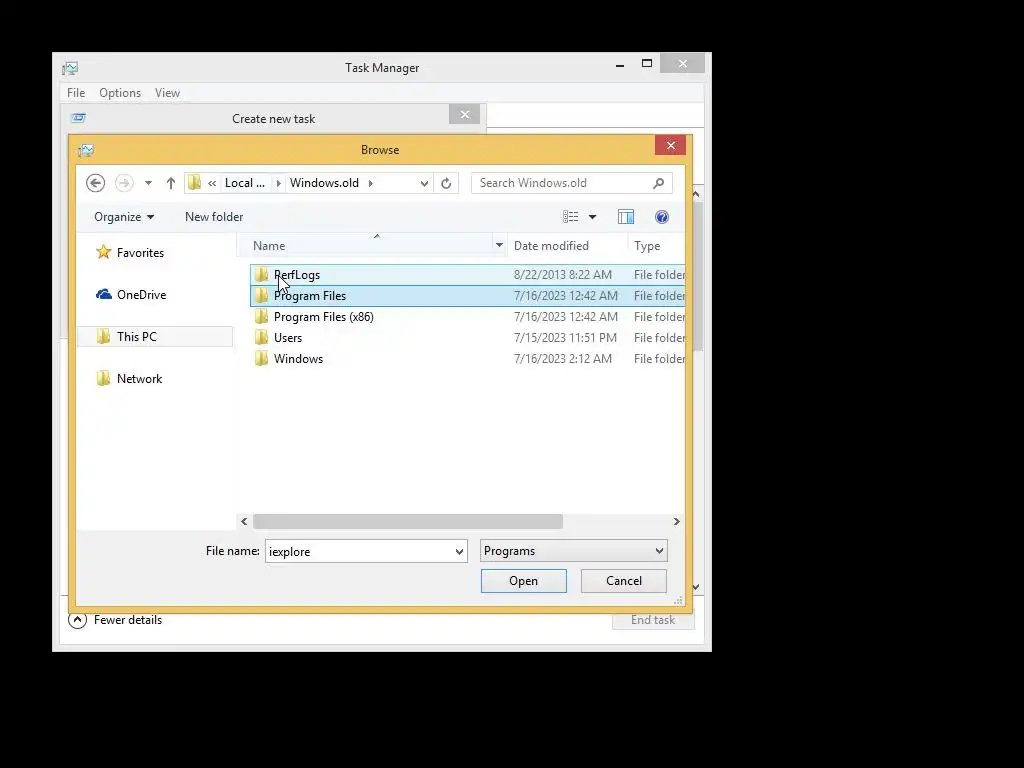Select Favorites in navigation pane
Image resolution: width=1024 pixels, height=768 pixels.
140,253
